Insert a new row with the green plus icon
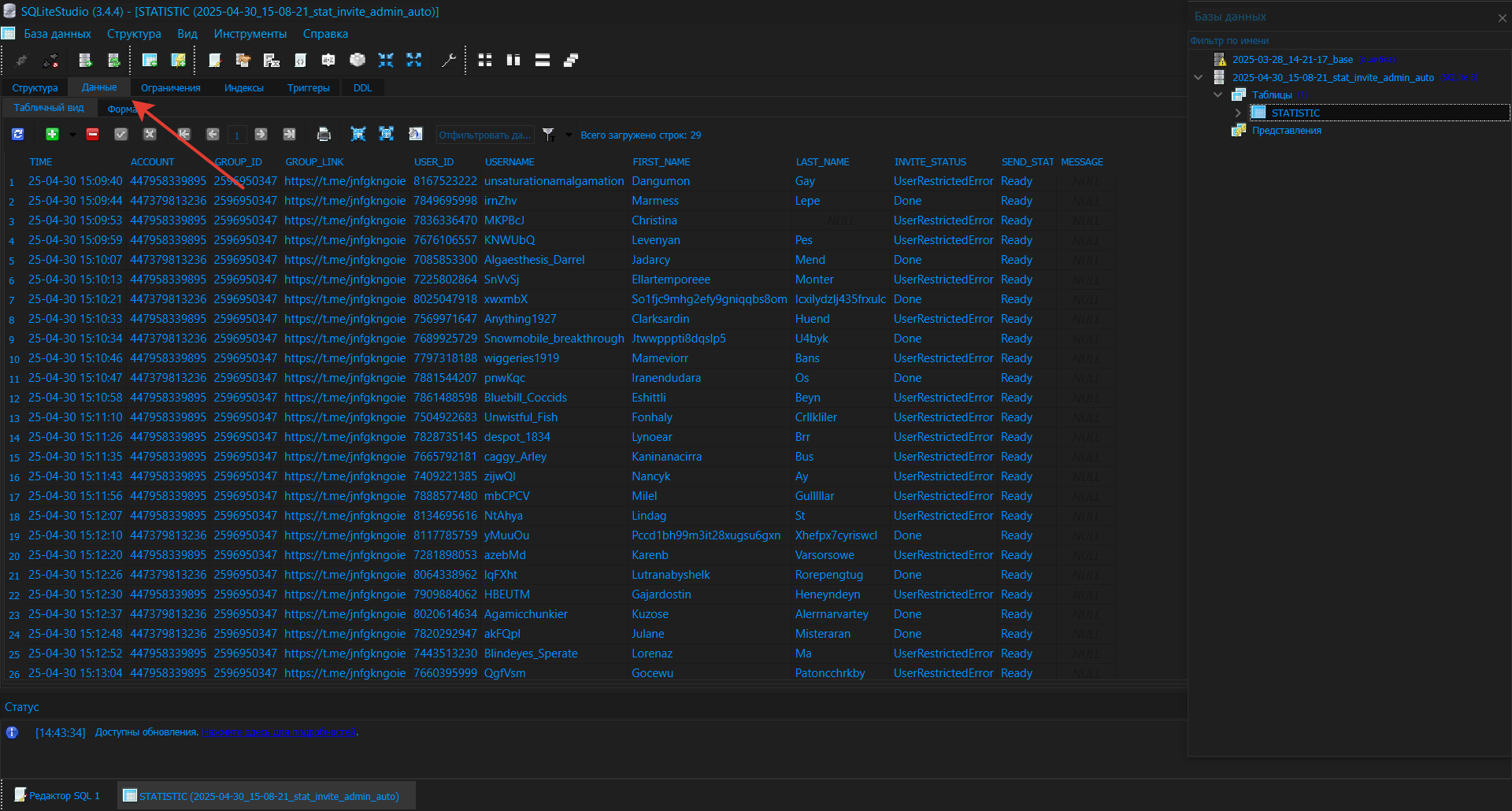 [52, 134]
